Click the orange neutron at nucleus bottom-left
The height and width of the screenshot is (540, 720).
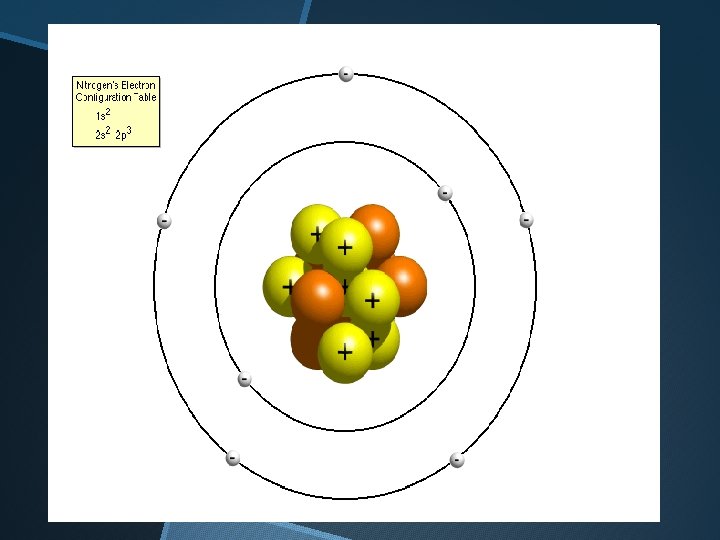click(305, 344)
